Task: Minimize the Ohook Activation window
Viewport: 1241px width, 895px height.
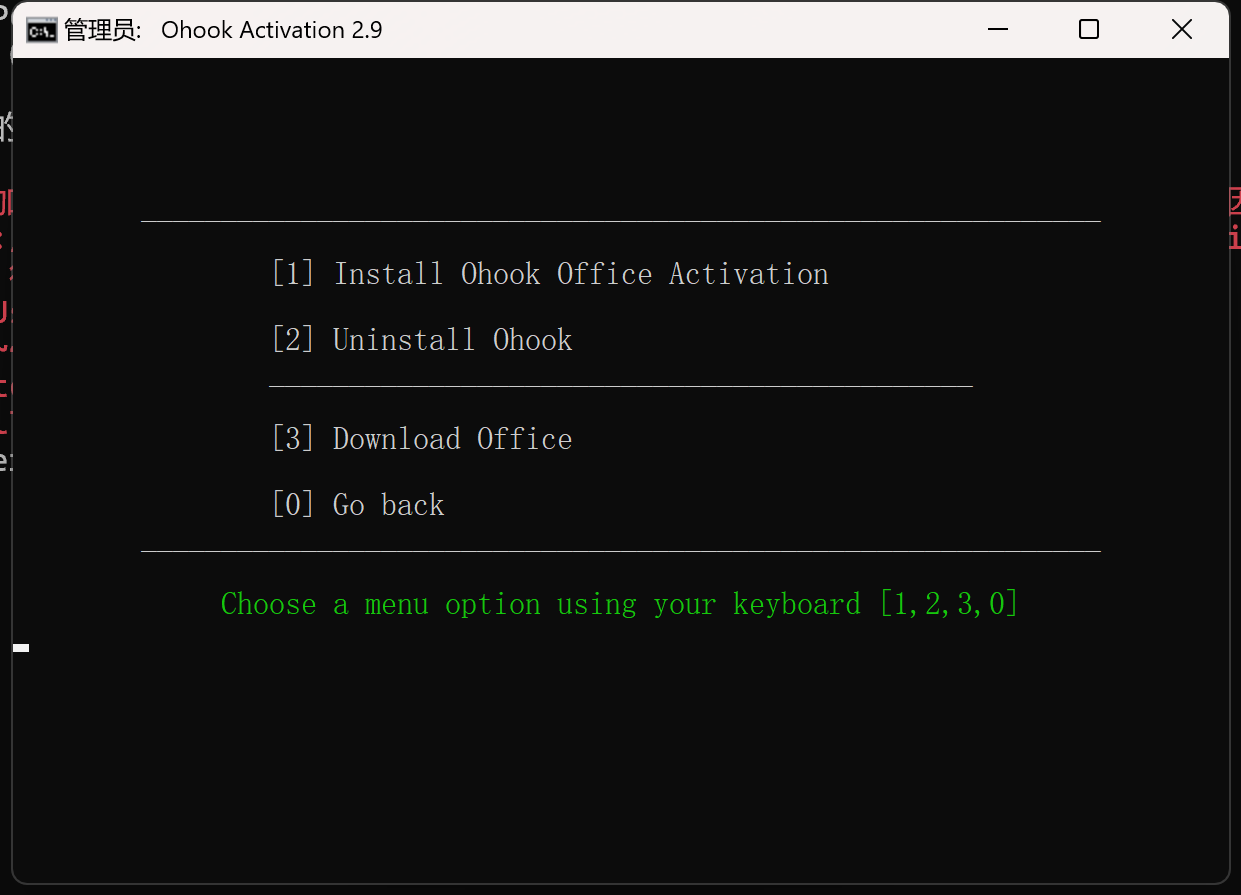Action: [997, 30]
